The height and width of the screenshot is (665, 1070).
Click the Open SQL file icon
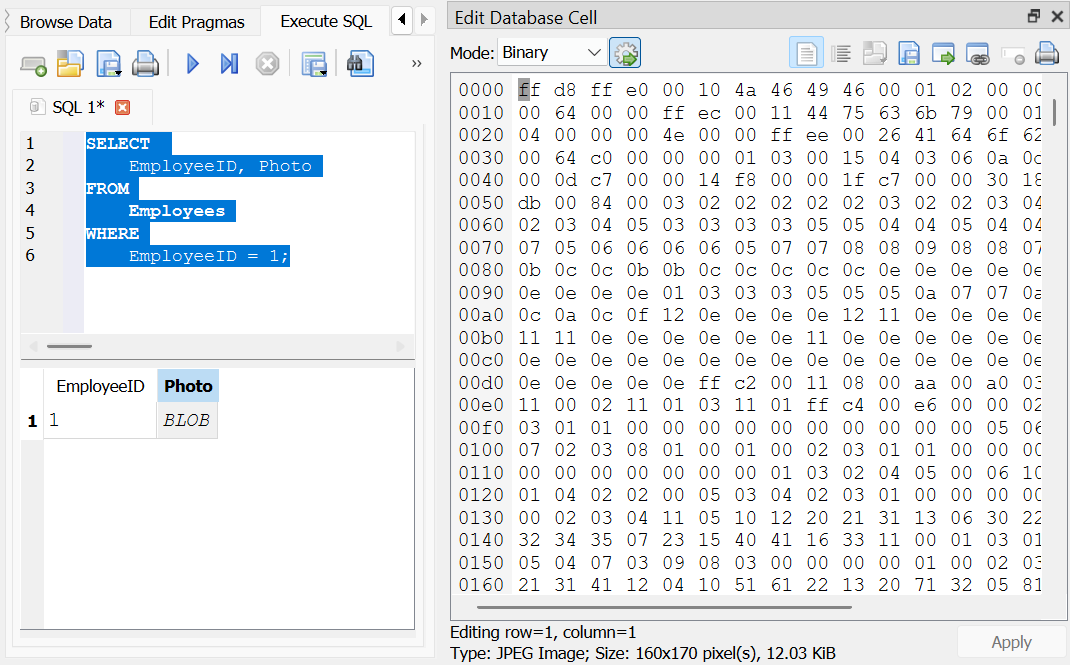[70, 65]
